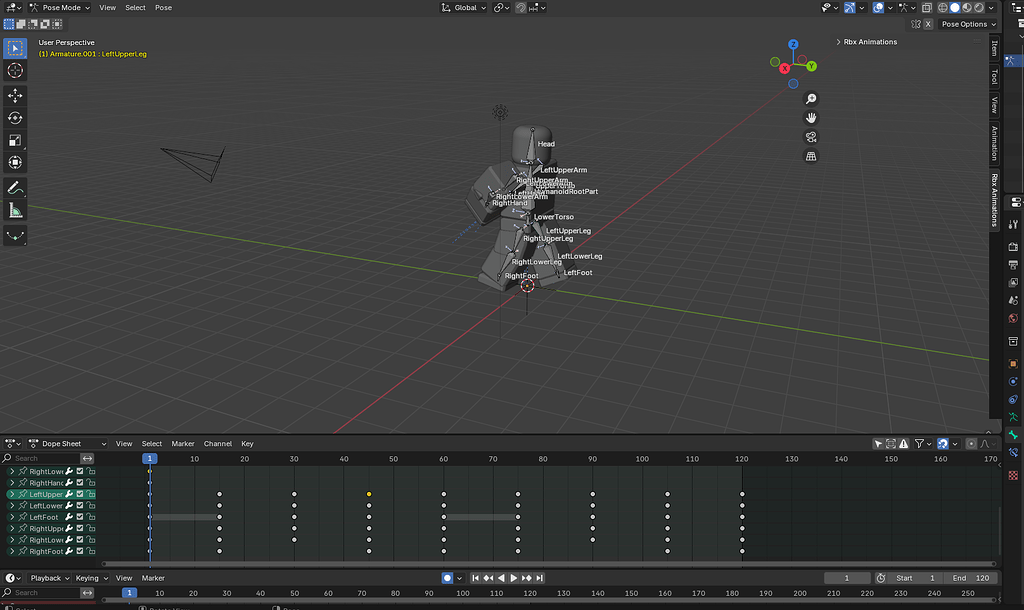The height and width of the screenshot is (610, 1024).
Task: Click the hand pan icon in the viewport
Action: click(811, 117)
